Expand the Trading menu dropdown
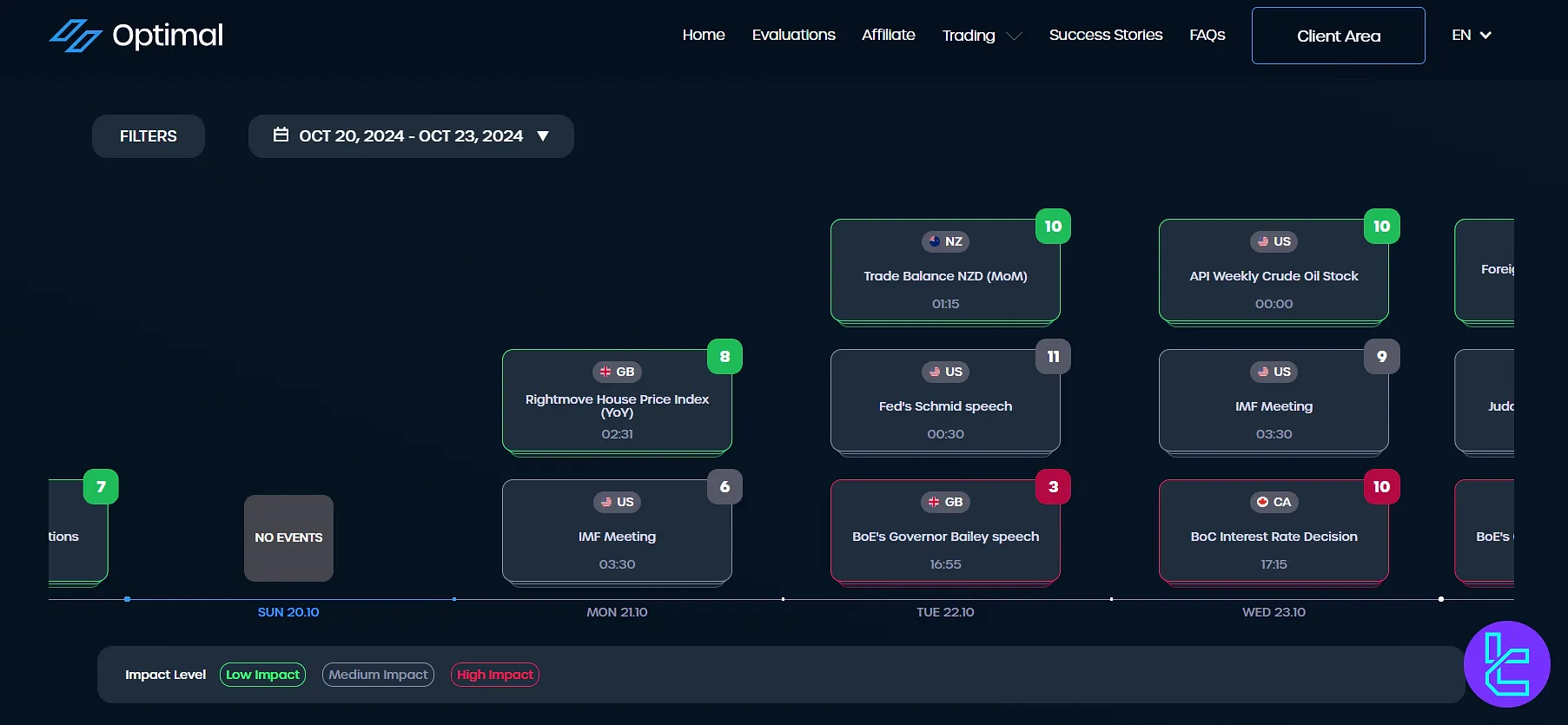This screenshot has width=1568, height=725. pos(982,36)
